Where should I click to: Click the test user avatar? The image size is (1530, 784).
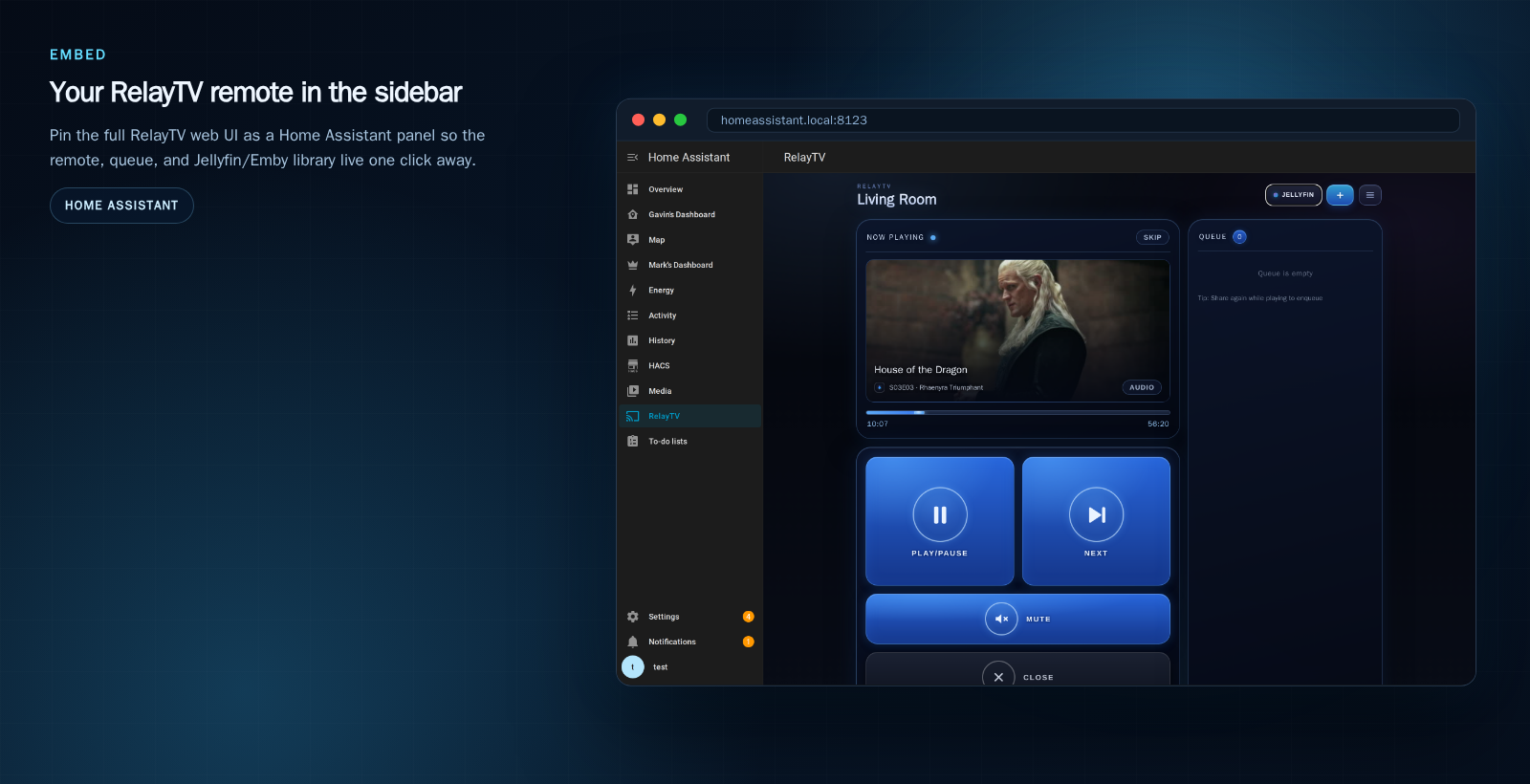coord(632,667)
